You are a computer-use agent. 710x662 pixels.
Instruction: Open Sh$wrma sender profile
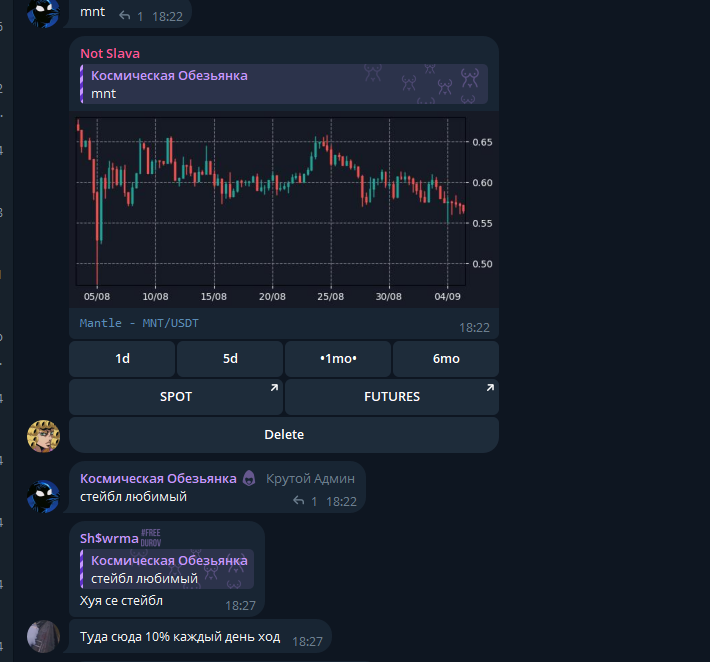[x=109, y=538]
